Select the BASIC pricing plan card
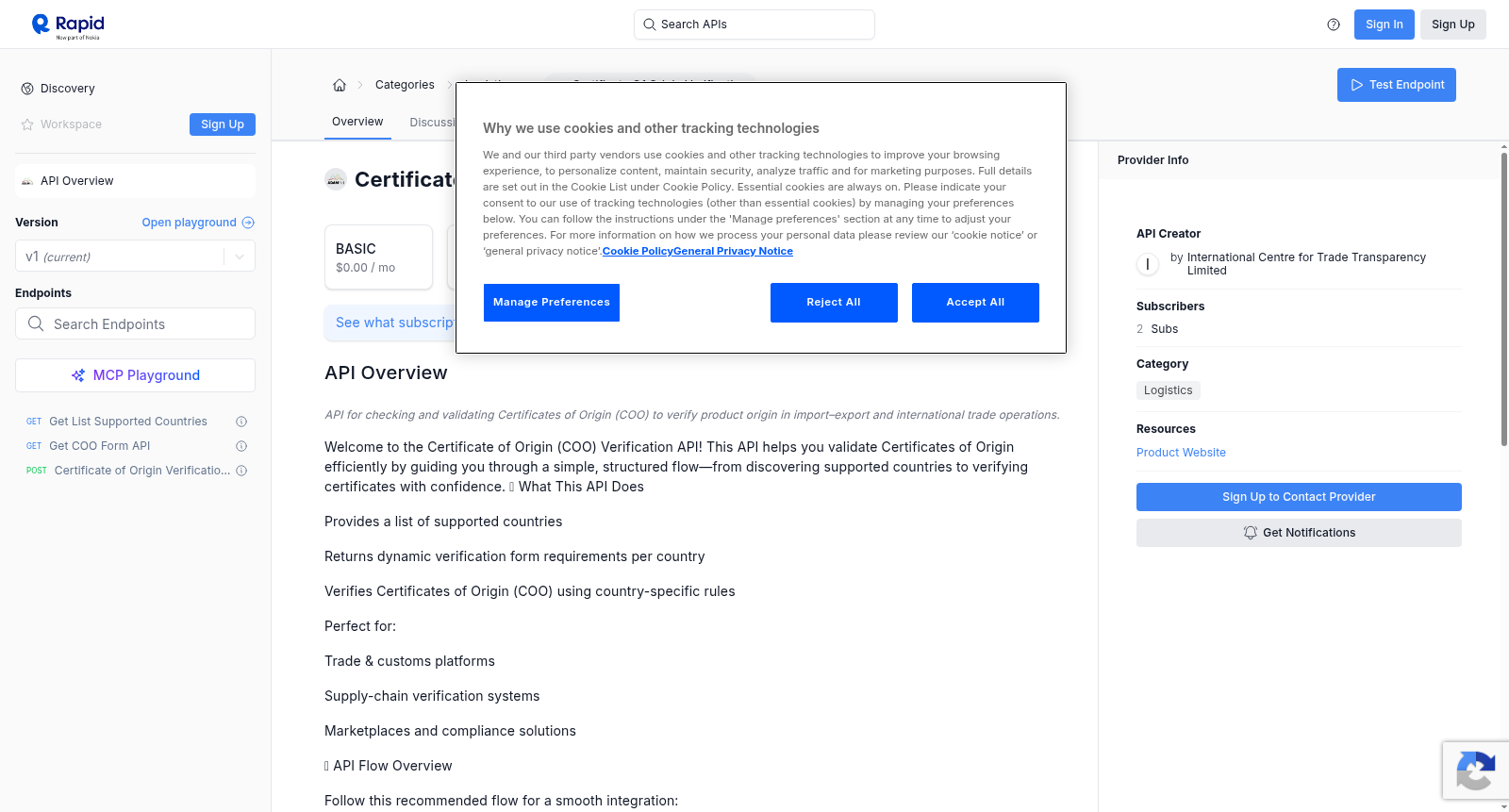Viewport: 1509px width, 812px height. click(x=378, y=257)
